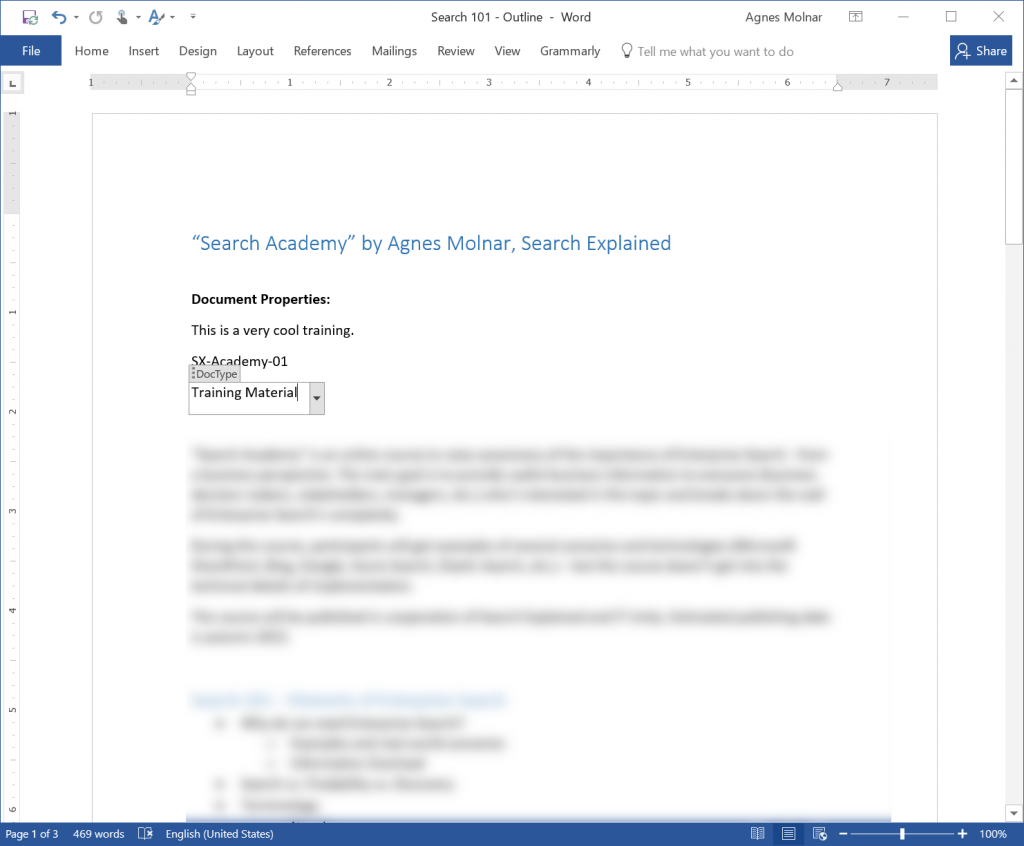Click scroll down arrow on vertical scrollbar
The height and width of the screenshot is (846, 1024).
pos(1014,813)
